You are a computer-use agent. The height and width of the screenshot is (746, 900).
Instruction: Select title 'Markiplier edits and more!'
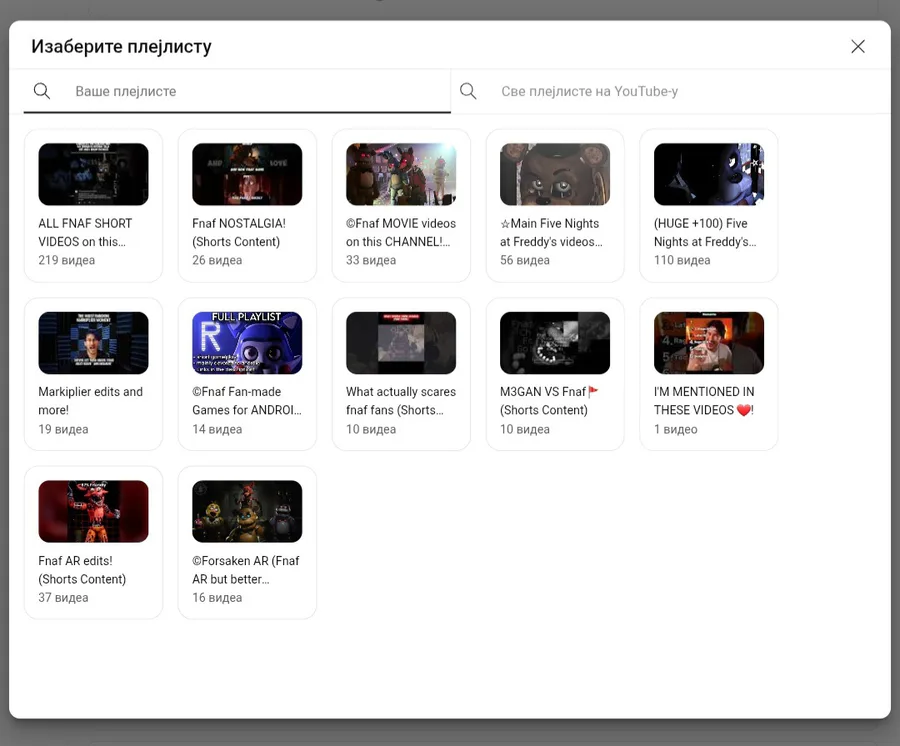91,401
